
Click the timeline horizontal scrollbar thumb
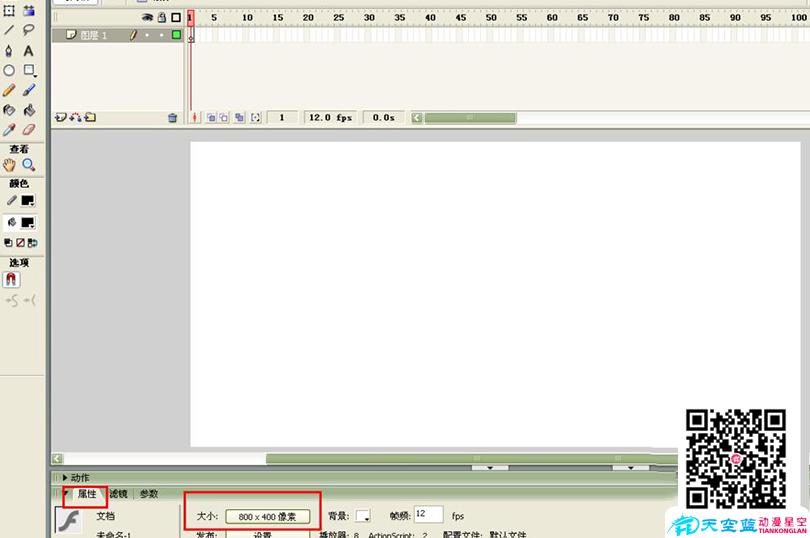click(470, 118)
